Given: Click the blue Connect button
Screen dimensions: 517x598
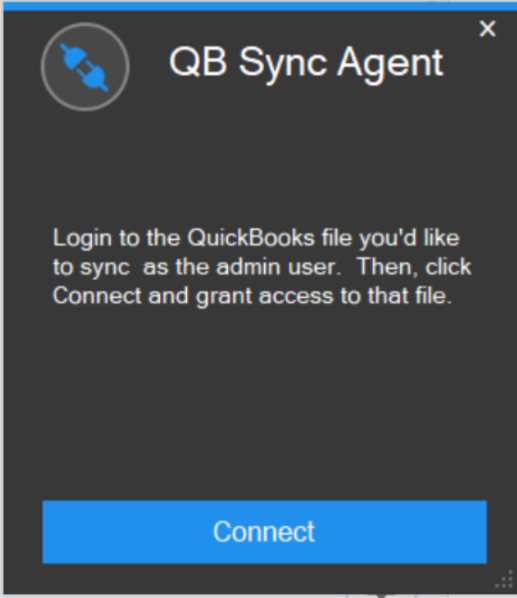Looking at the screenshot, I should coord(264,532).
